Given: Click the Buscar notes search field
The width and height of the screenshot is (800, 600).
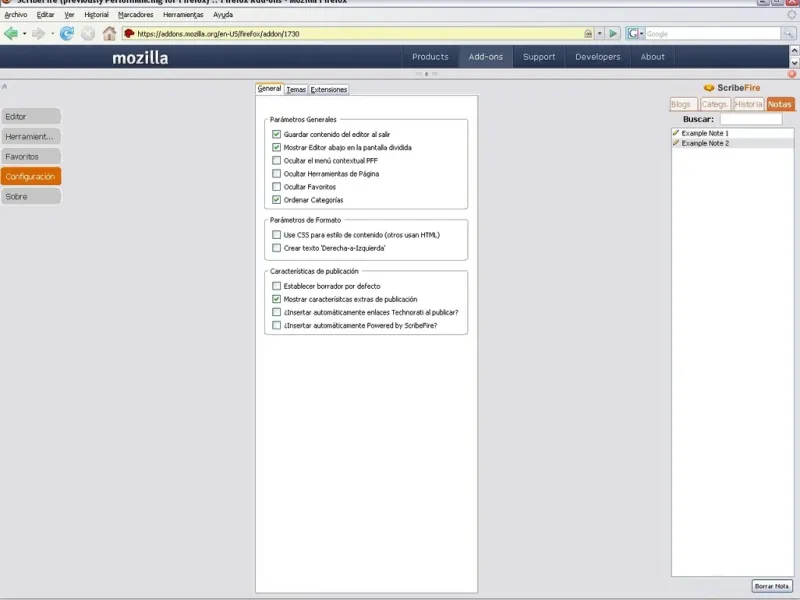Looking at the screenshot, I should click(751, 119).
